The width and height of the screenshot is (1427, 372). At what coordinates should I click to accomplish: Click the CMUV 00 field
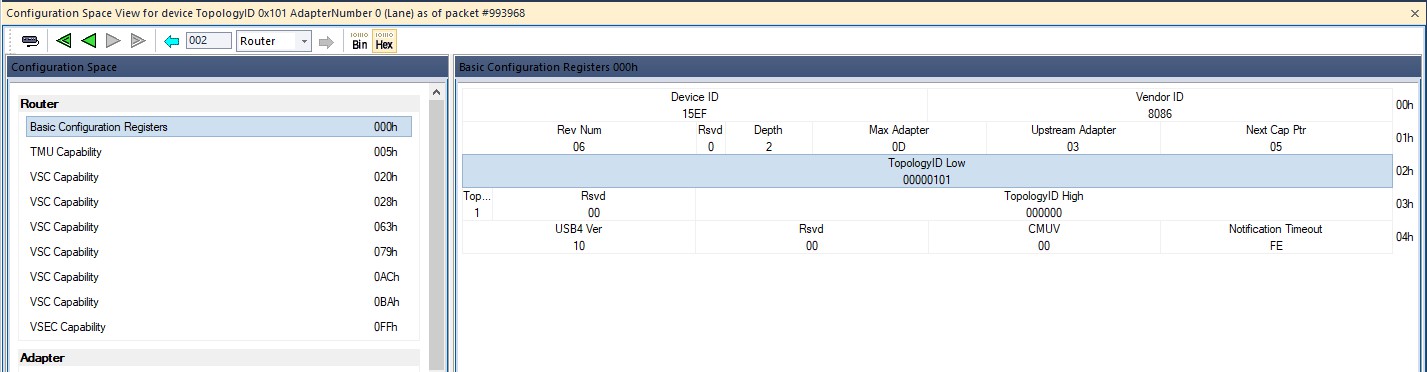[1044, 237]
